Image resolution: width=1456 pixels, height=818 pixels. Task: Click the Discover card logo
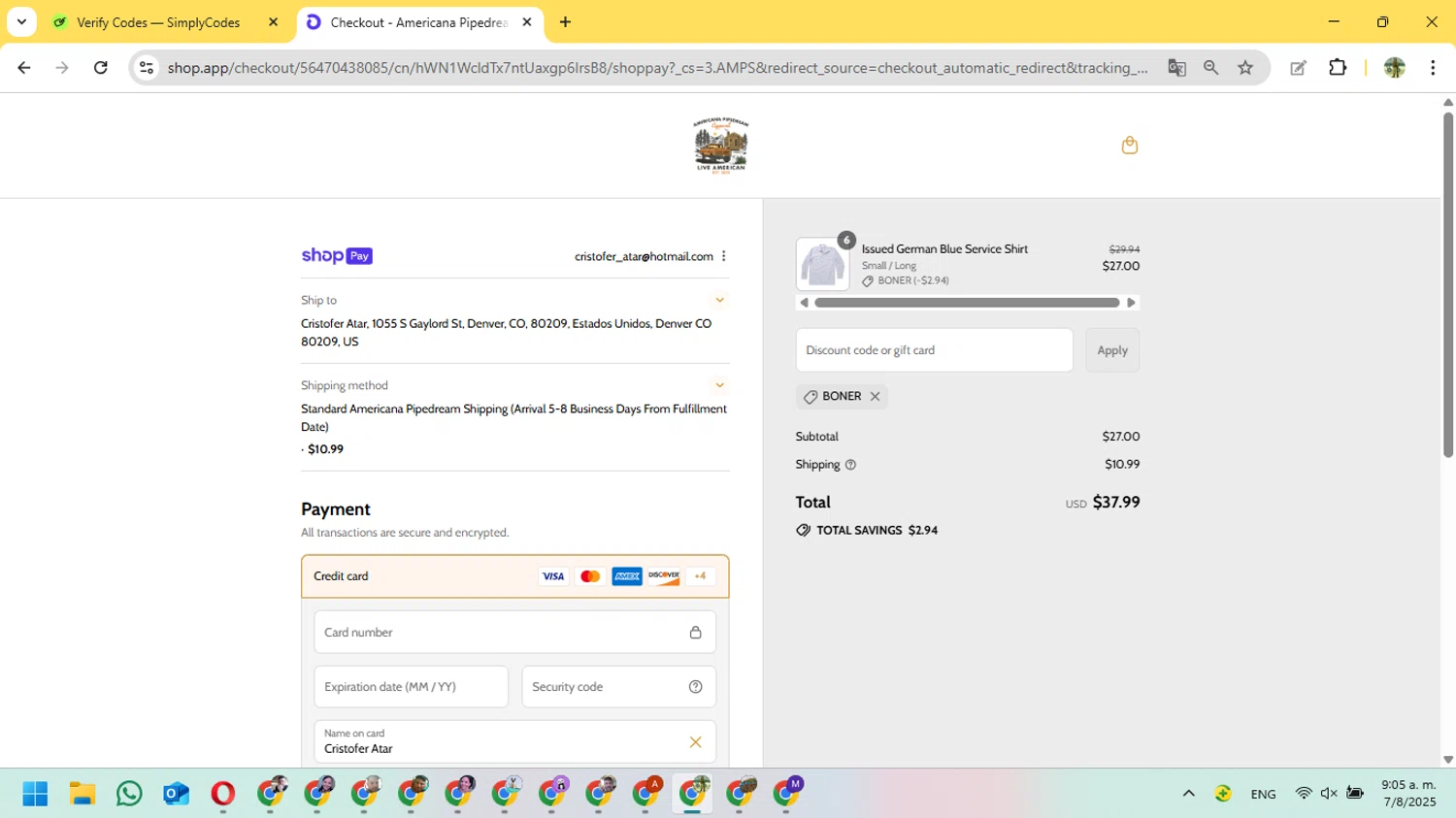pos(664,576)
